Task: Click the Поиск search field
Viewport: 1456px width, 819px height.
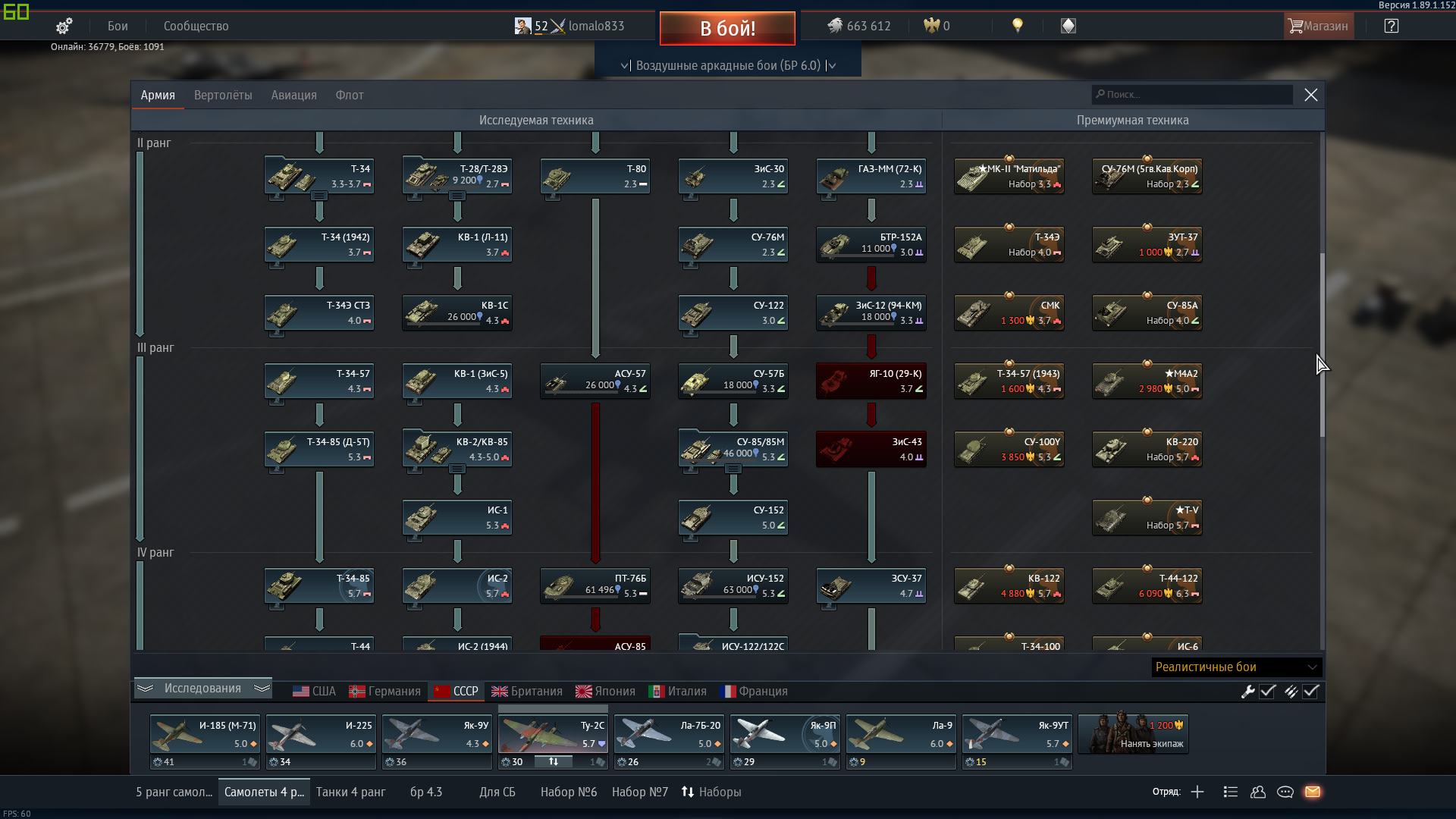Action: (1192, 95)
